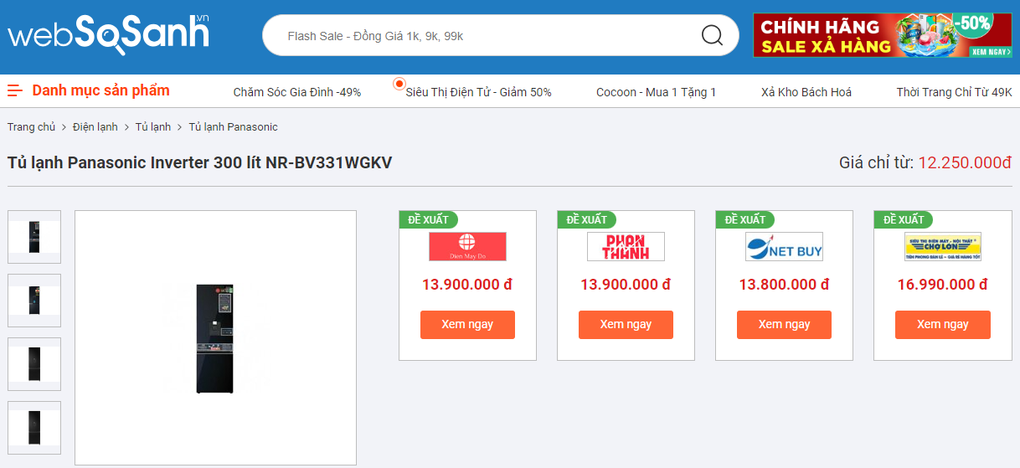Viewport: 1020px width, 468px height.
Task: Go to Trang chủ breadcrumb
Action: [31, 127]
